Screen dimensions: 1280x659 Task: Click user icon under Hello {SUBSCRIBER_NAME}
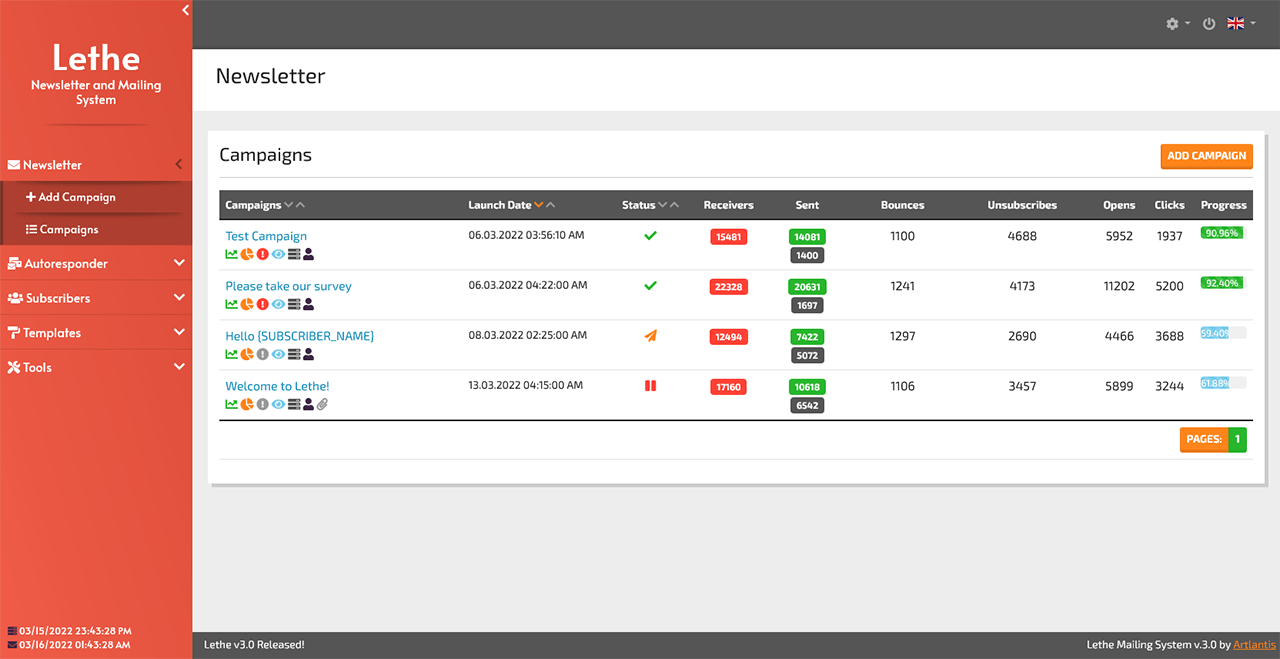(308, 354)
